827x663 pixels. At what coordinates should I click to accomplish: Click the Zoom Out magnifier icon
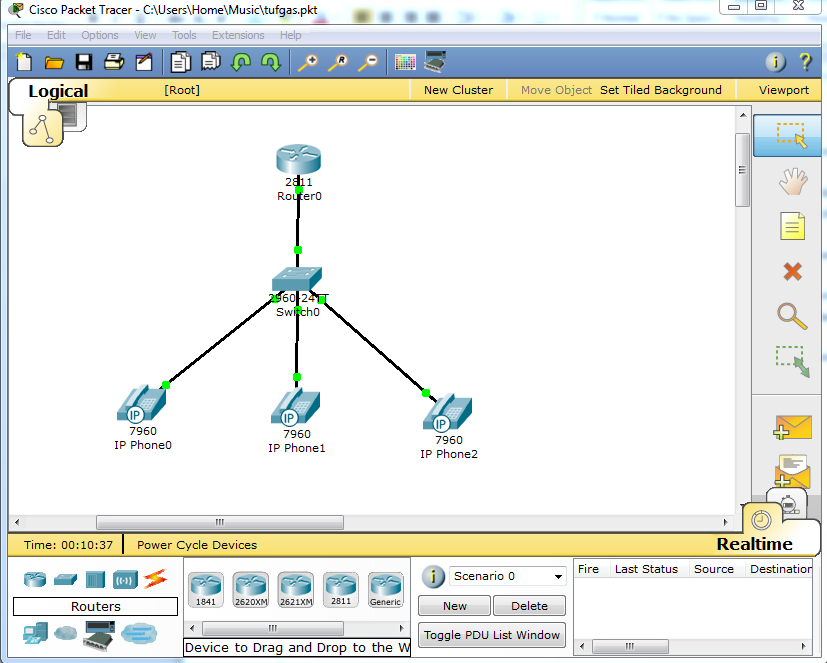click(368, 62)
